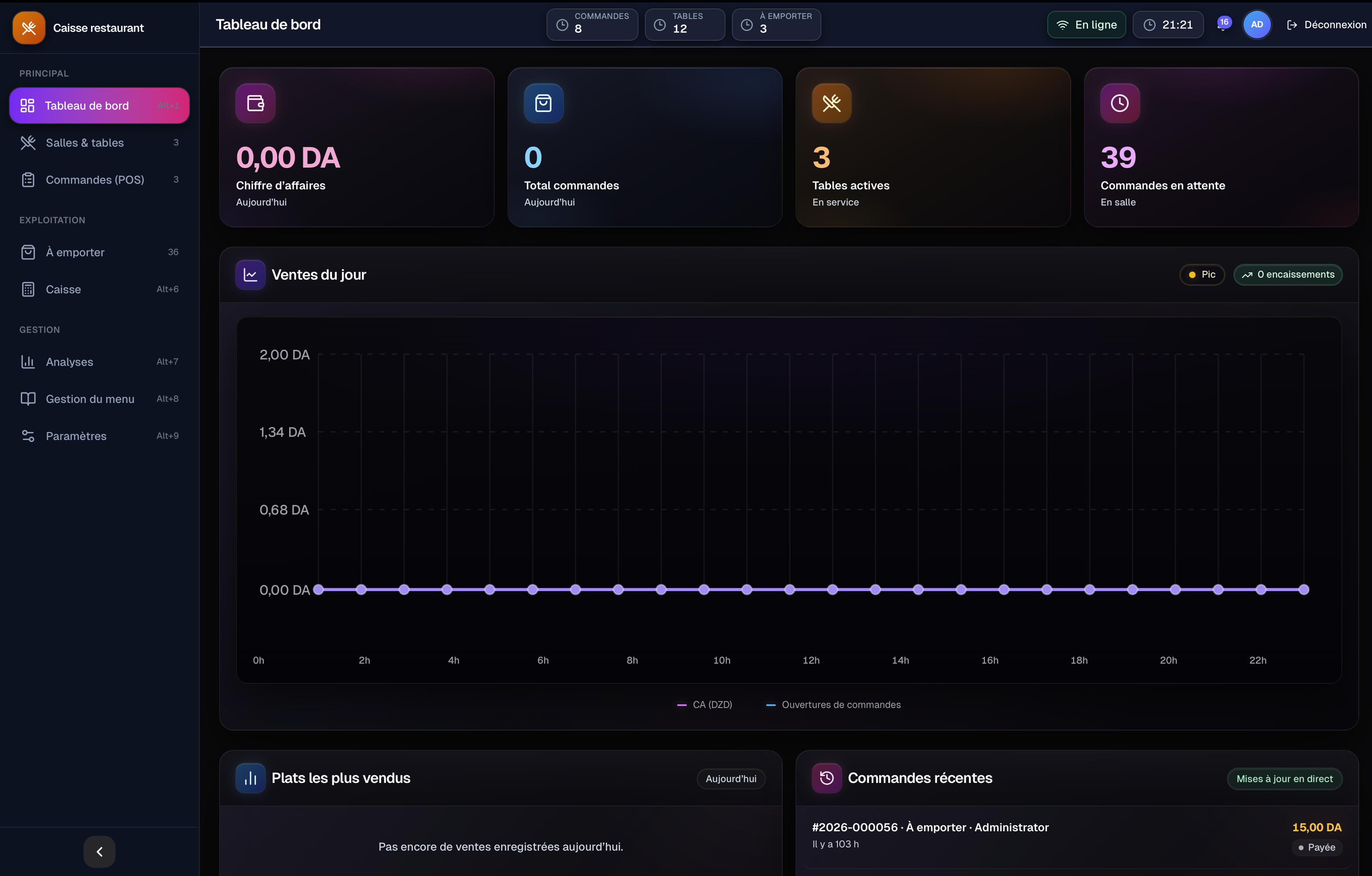Click the 12h axis label

[811, 660]
